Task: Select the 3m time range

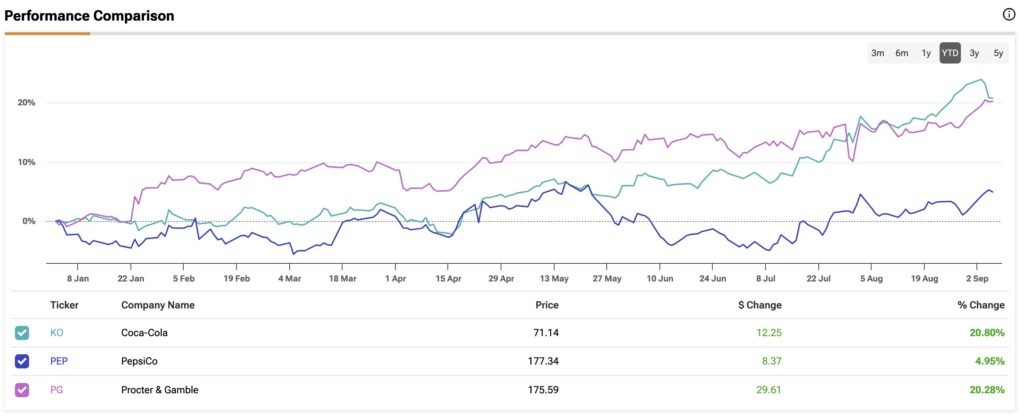Action: pos(877,53)
